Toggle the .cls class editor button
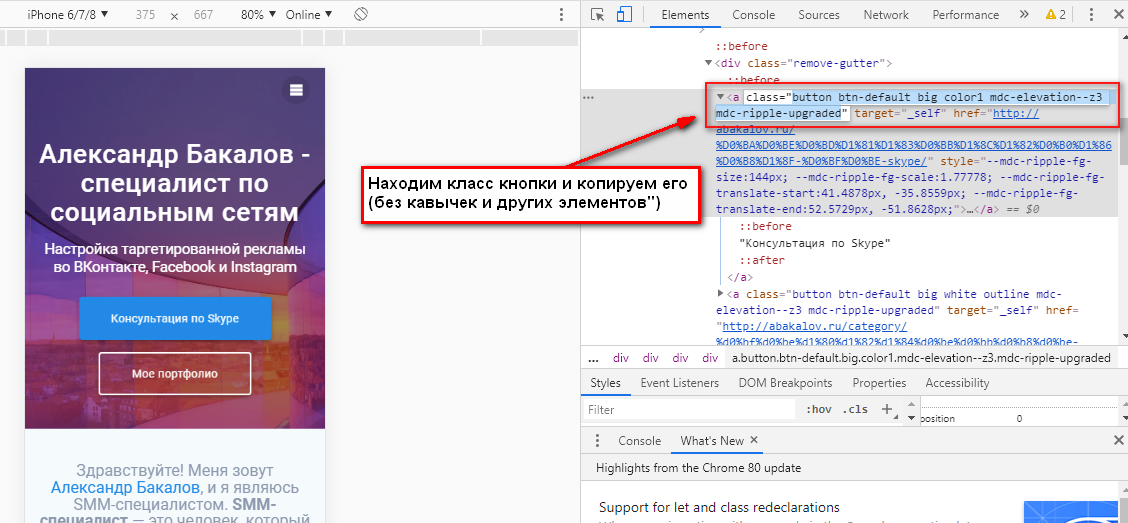 855,409
